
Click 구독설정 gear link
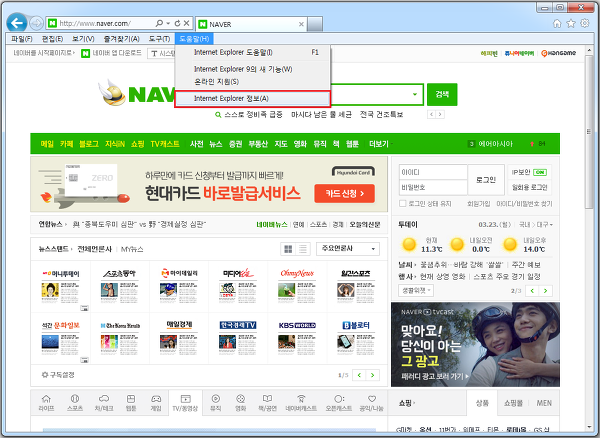click(58, 375)
